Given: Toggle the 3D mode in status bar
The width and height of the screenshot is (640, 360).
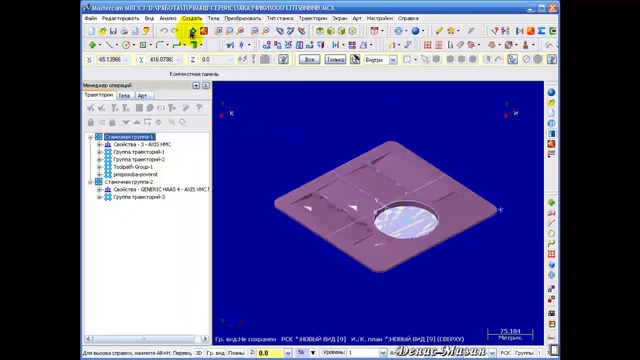Looking at the screenshot, I should click(199, 353).
